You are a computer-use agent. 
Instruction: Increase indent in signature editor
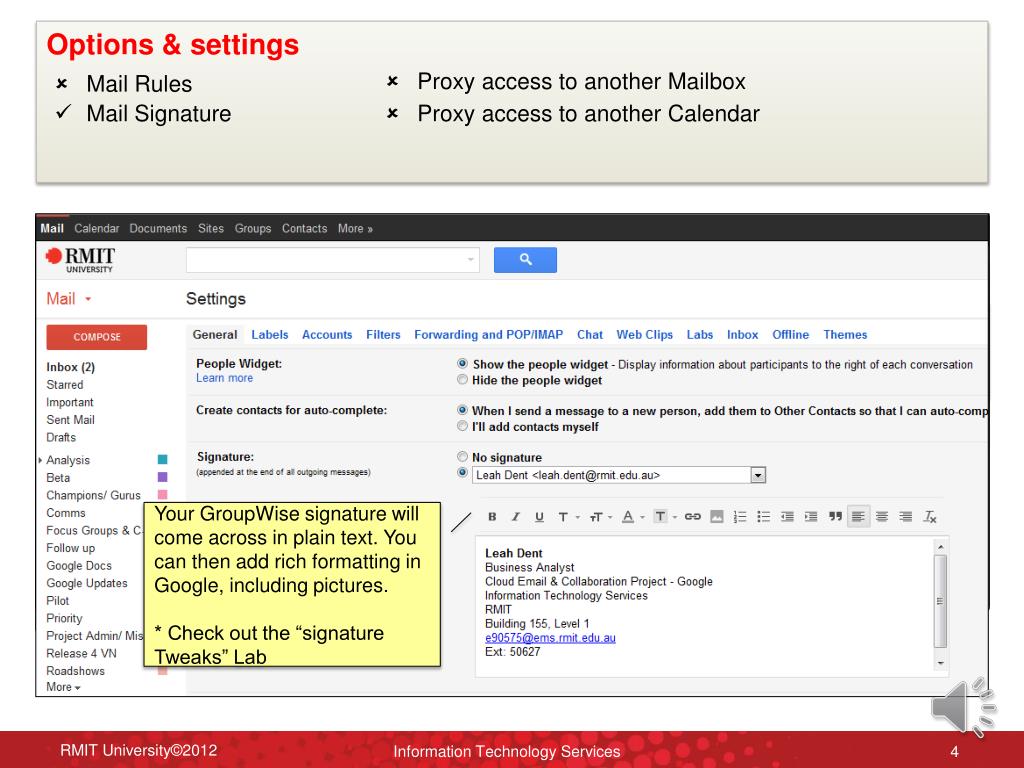pos(810,517)
